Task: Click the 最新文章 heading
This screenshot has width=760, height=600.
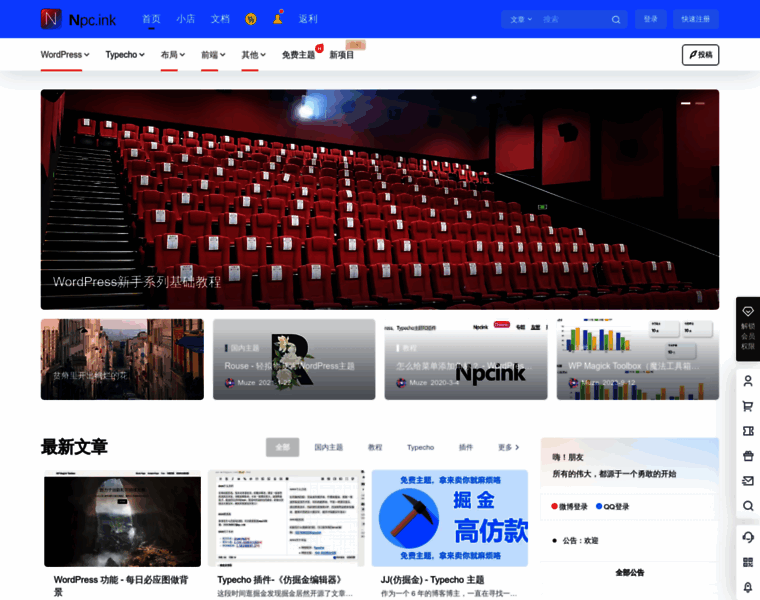Action: tap(74, 447)
